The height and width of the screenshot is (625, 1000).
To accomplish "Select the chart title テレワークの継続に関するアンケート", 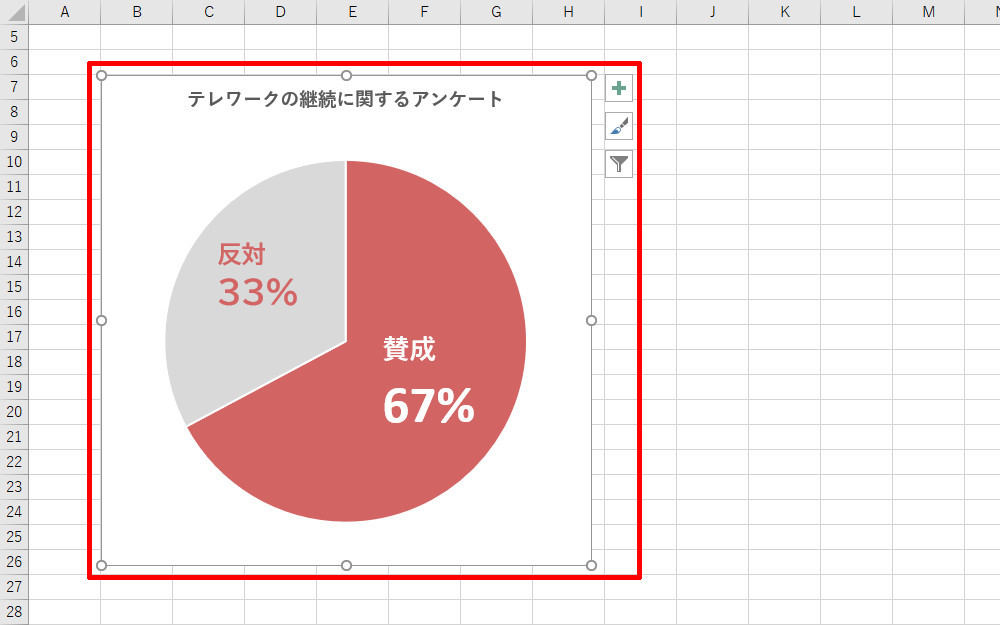I will coord(345,99).
